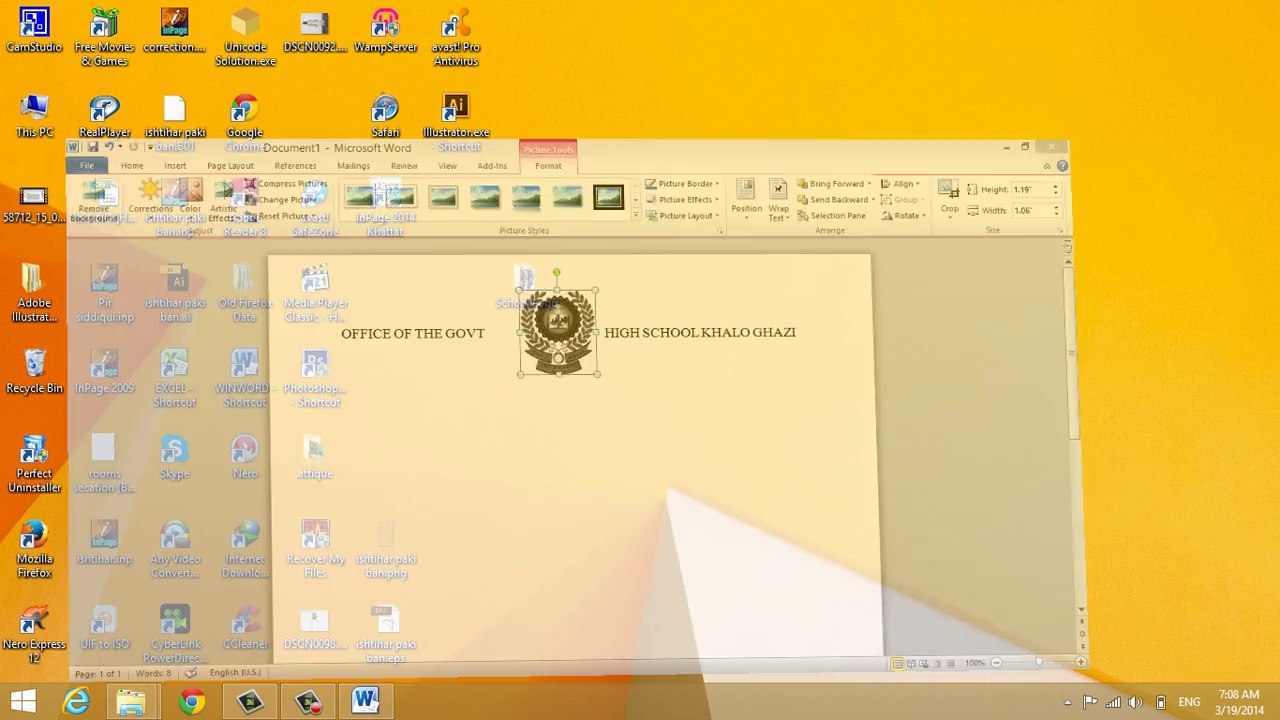Click Undo in Word's quick access toolbar
This screenshot has width=1280, height=720.
(109, 148)
